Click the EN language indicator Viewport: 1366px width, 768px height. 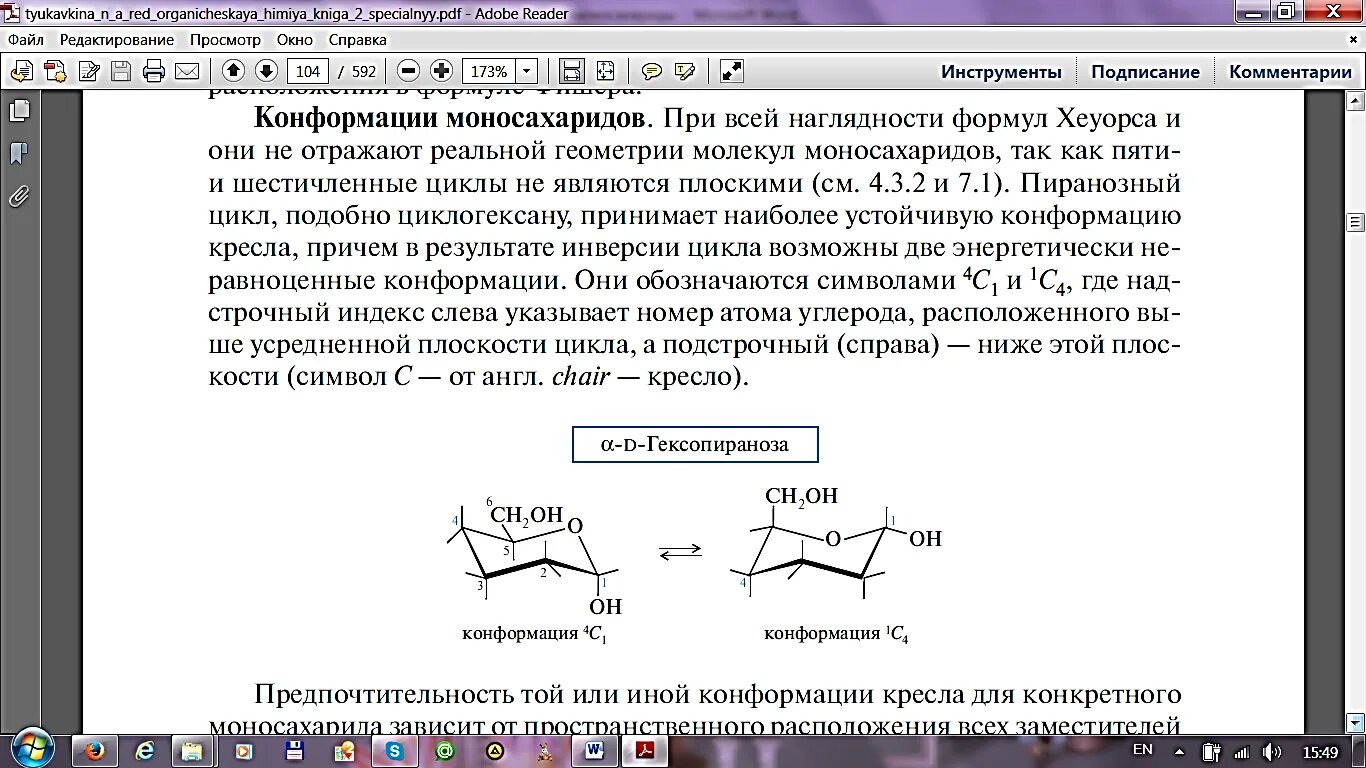(x=1142, y=749)
